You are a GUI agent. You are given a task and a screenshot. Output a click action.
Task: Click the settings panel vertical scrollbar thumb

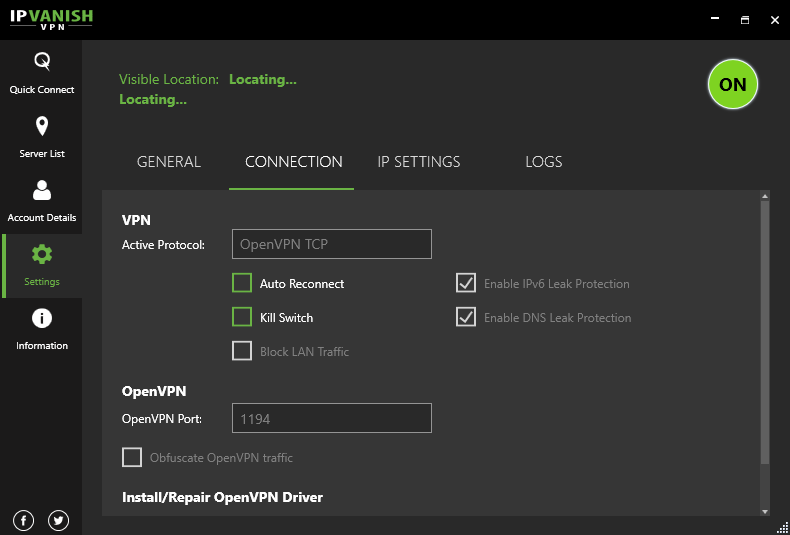click(x=765, y=330)
